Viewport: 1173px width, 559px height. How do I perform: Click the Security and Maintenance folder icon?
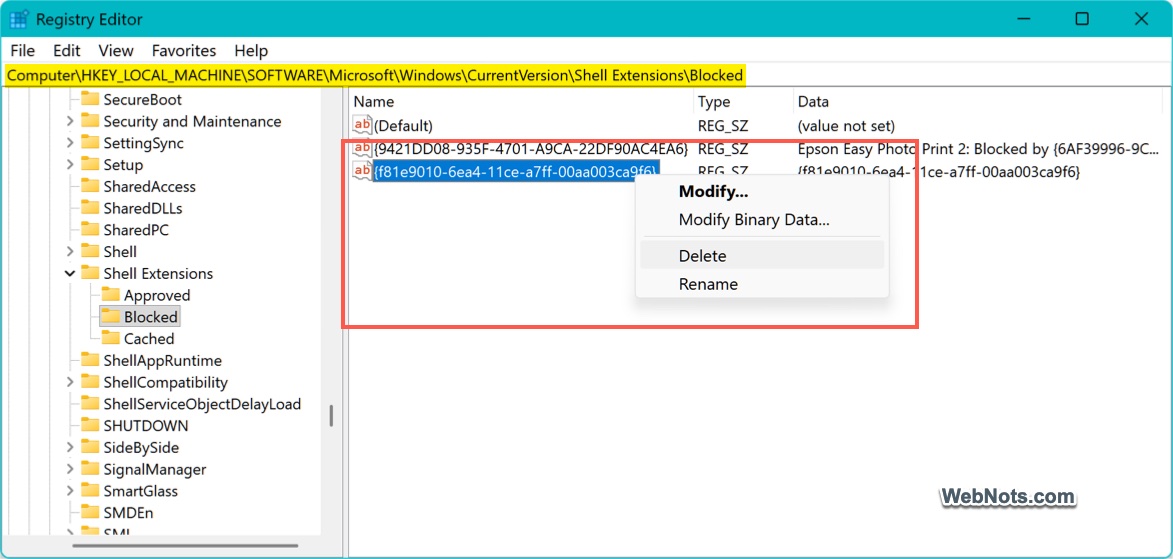pos(90,120)
